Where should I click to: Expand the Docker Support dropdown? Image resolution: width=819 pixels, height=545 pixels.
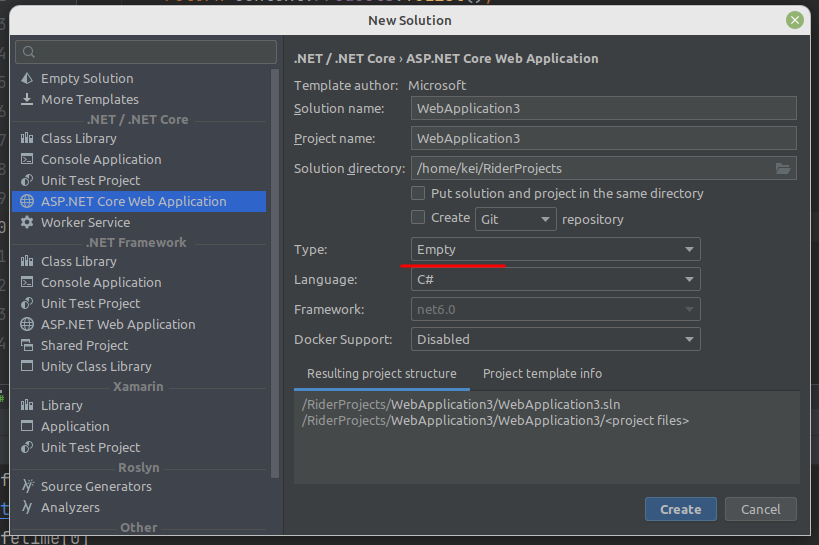tap(555, 339)
